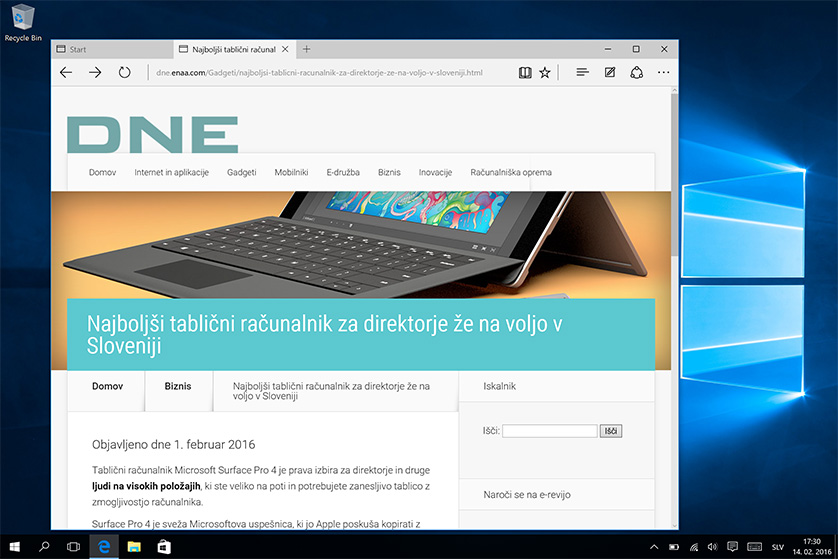Open Internet in aplikacije menu item

click(x=172, y=172)
